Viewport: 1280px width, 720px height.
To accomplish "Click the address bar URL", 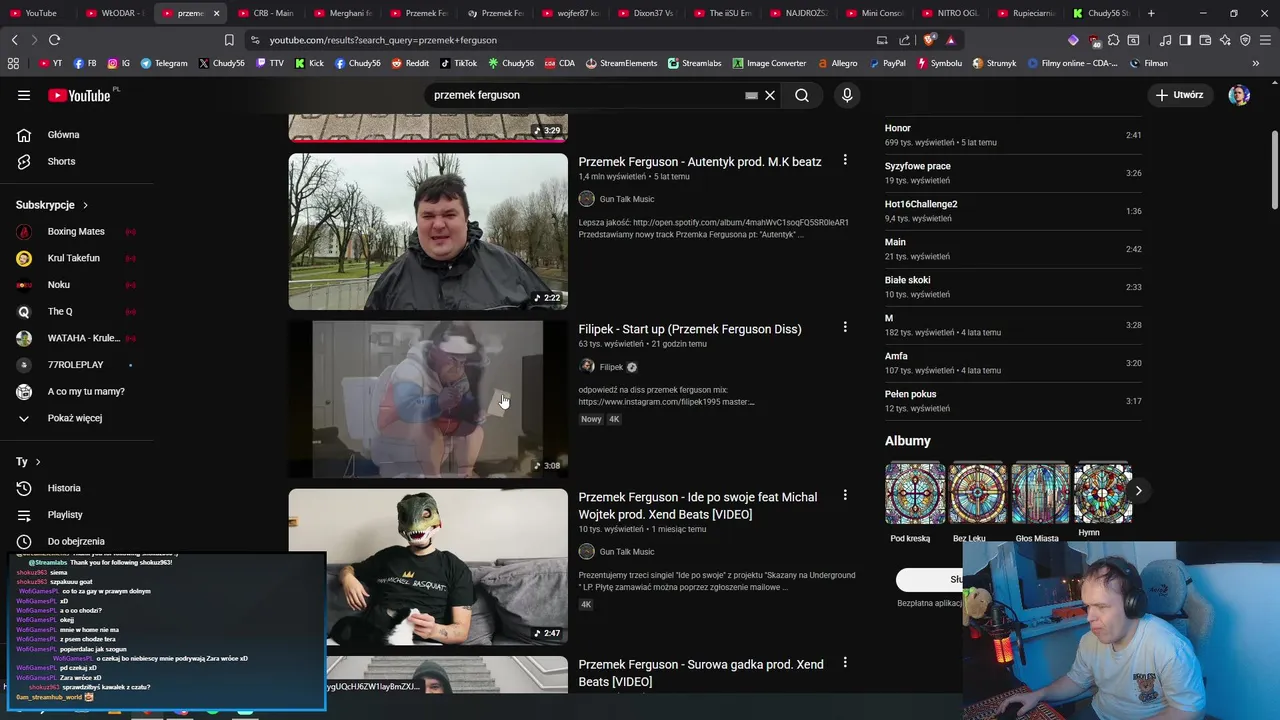I will pos(383,40).
